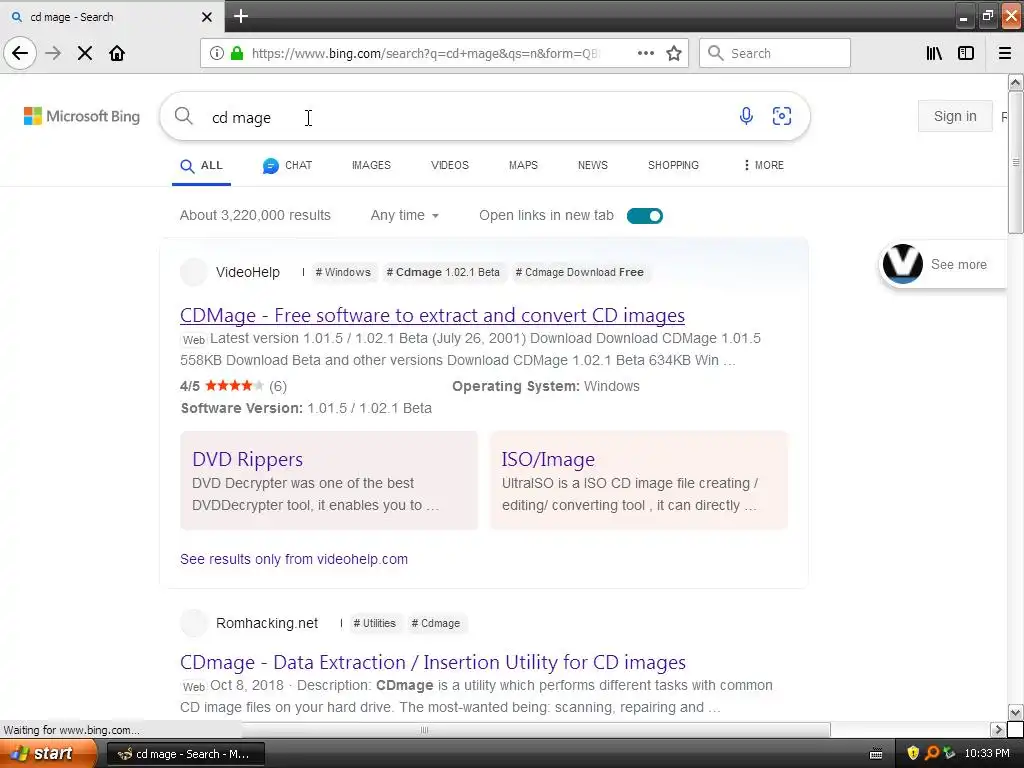Click the forward navigation arrow
1024x768 pixels.
coord(53,53)
